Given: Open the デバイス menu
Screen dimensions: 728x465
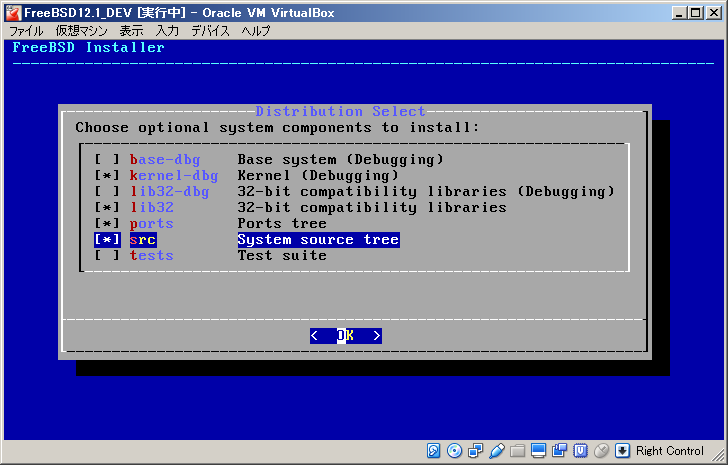Looking at the screenshot, I should point(210,31).
